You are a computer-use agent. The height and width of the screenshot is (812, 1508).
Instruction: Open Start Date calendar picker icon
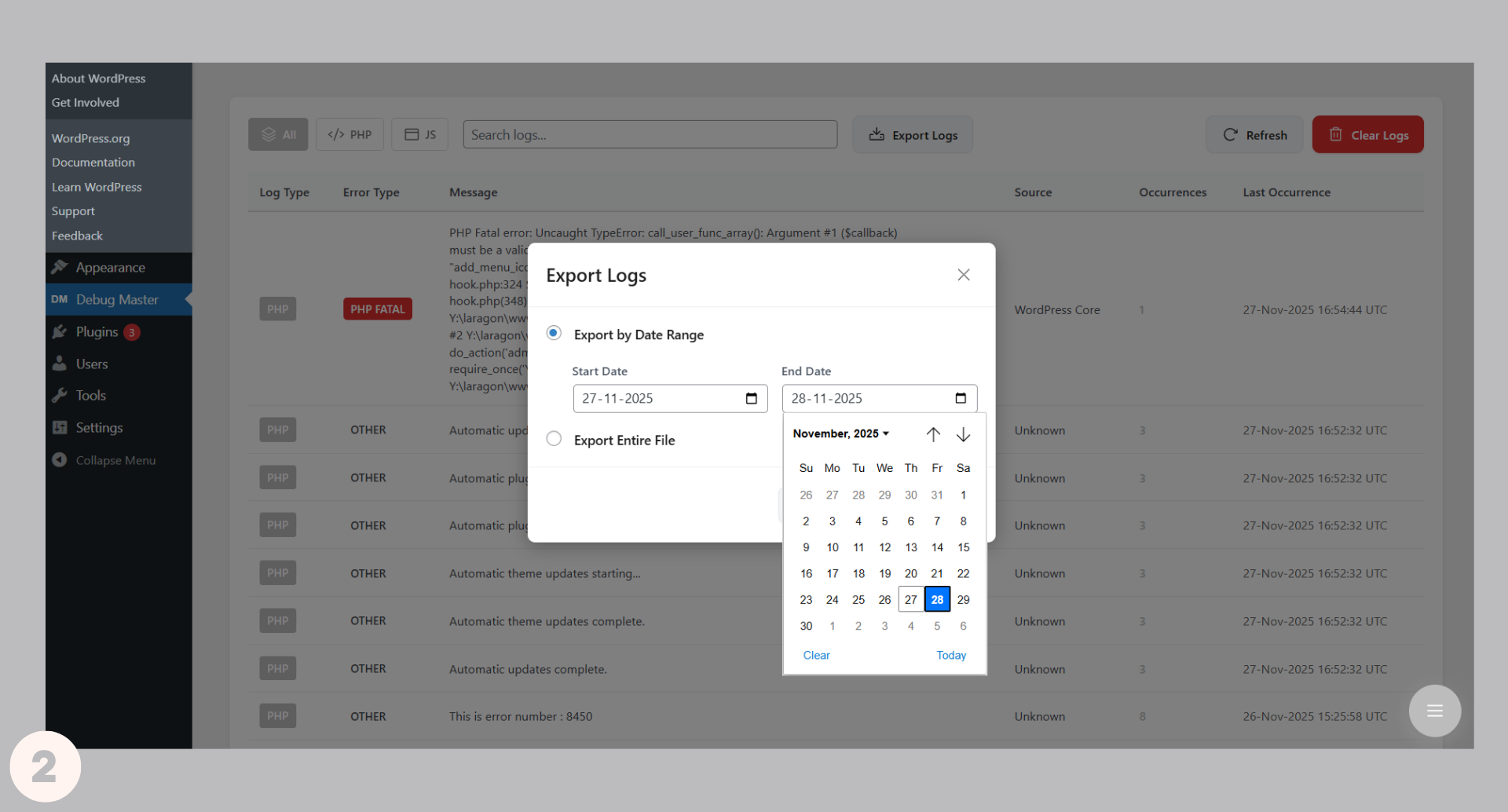point(752,398)
